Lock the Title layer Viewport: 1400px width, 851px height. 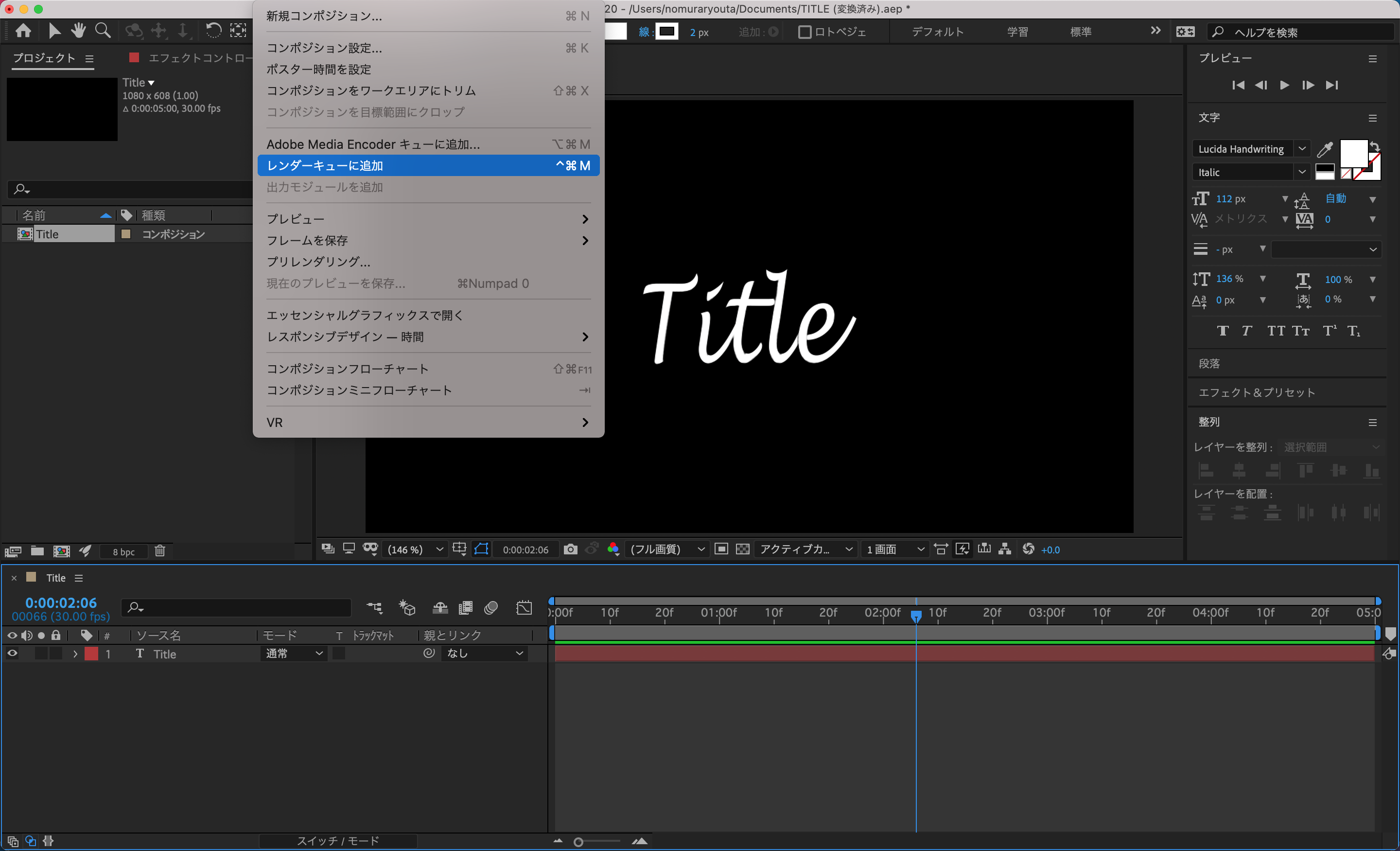click(x=56, y=653)
